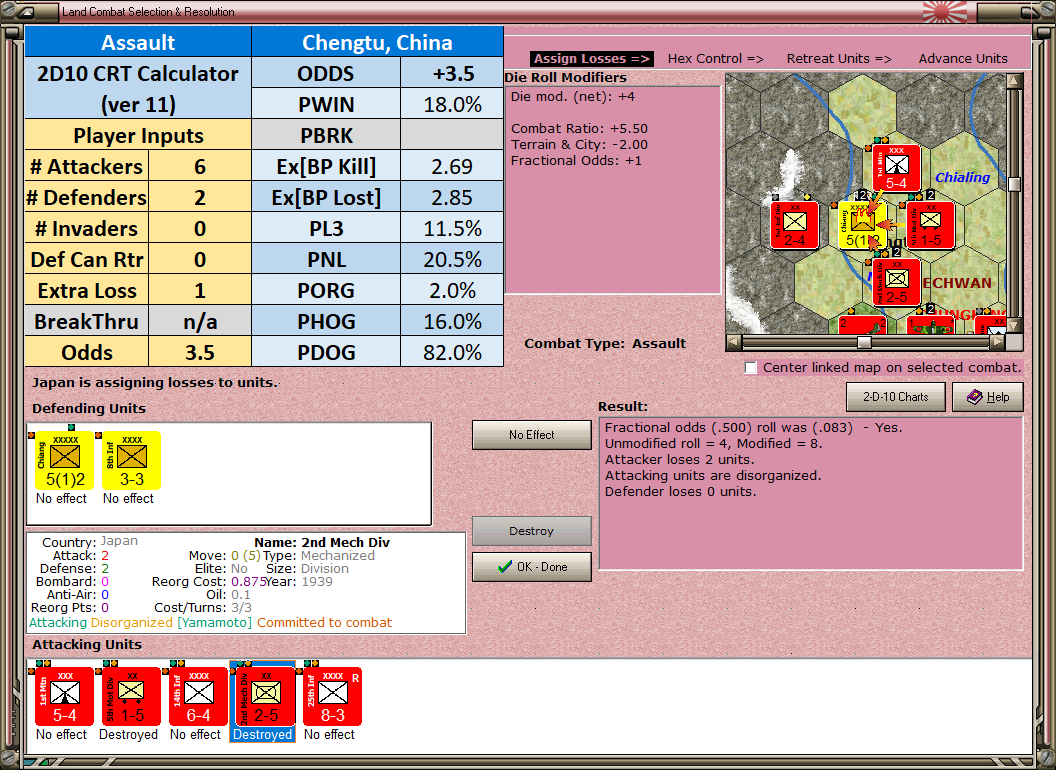The height and width of the screenshot is (770, 1056).
Task: Go to Advance Units step
Action: click(963, 59)
